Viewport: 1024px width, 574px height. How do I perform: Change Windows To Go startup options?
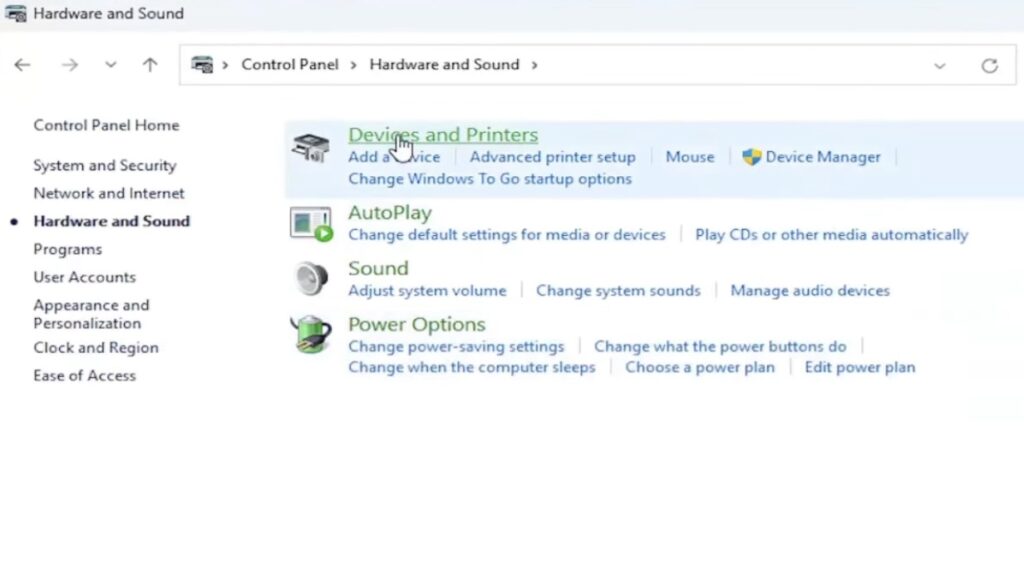[x=490, y=179]
